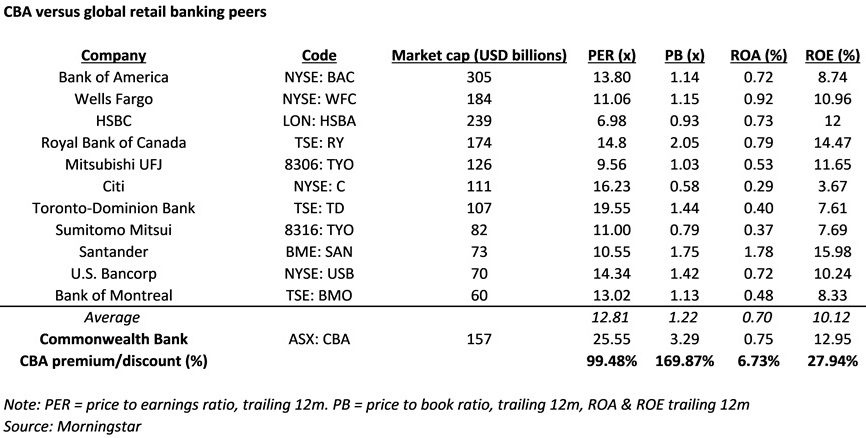This screenshot has width=866, height=438.
Task: Click the ROE (%) column header
Action: click(832, 55)
